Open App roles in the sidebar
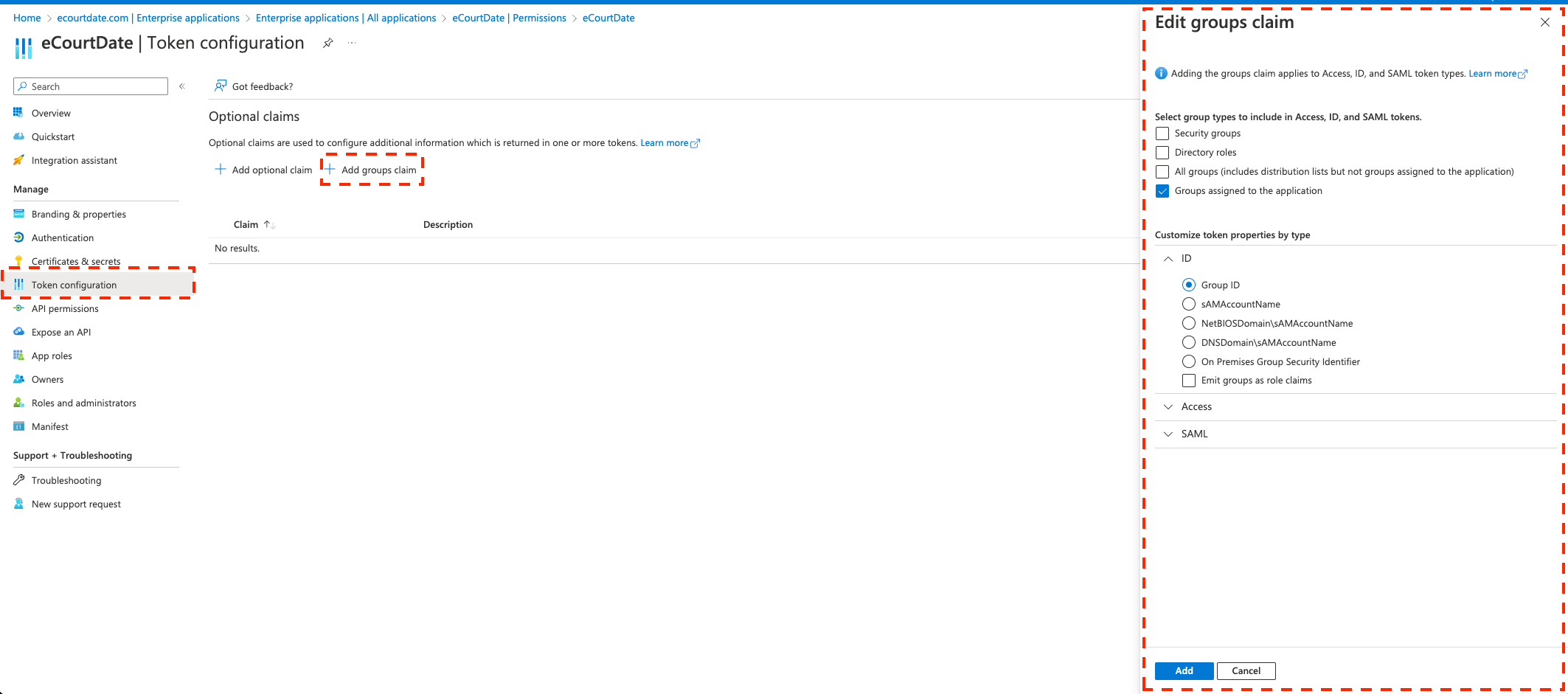This screenshot has height=694, width=1568. click(52, 355)
